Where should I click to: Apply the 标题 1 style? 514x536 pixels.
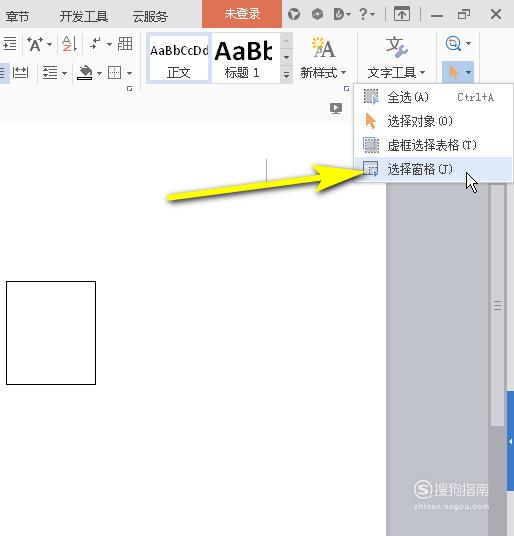(245, 58)
